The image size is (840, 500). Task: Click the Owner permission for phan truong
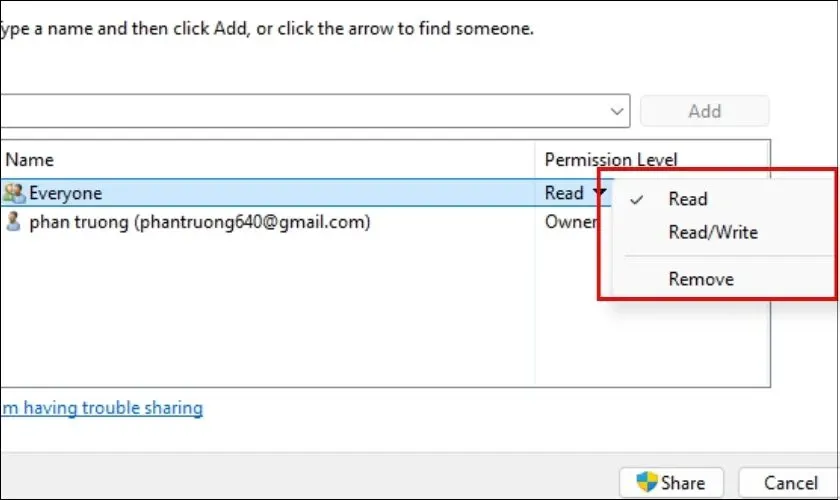570,222
